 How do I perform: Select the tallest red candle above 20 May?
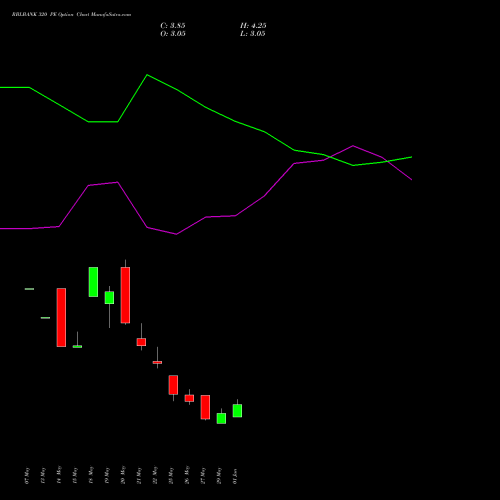pyautogui.click(x=125, y=295)
